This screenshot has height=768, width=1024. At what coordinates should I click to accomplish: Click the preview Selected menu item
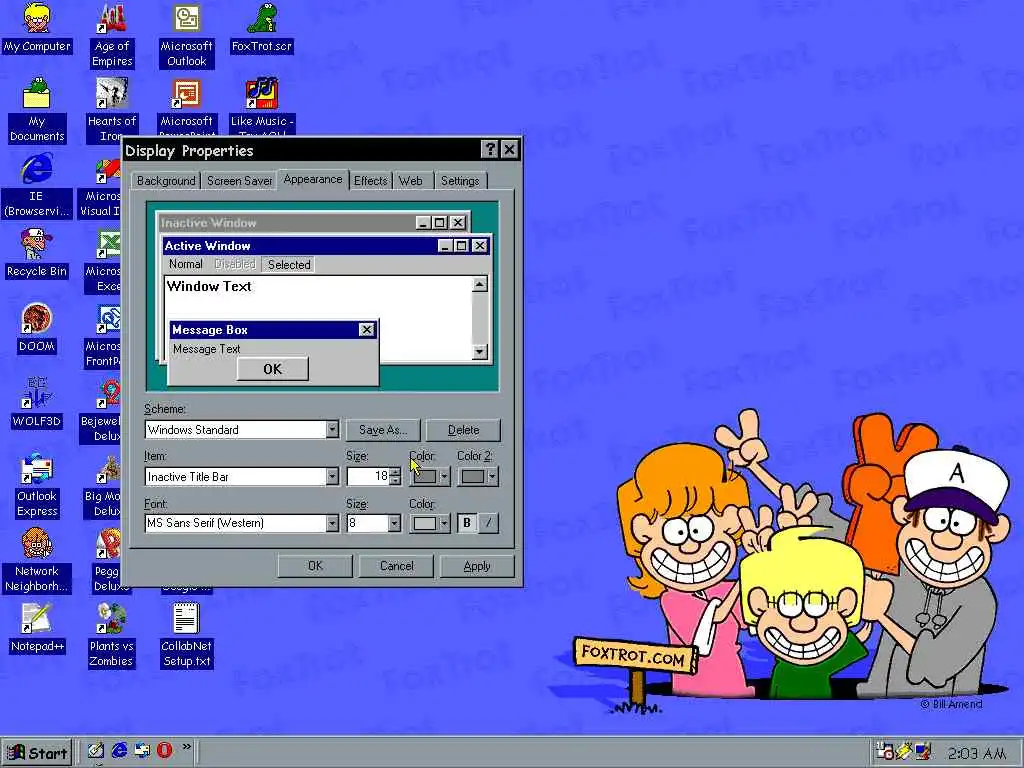pos(289,264)
